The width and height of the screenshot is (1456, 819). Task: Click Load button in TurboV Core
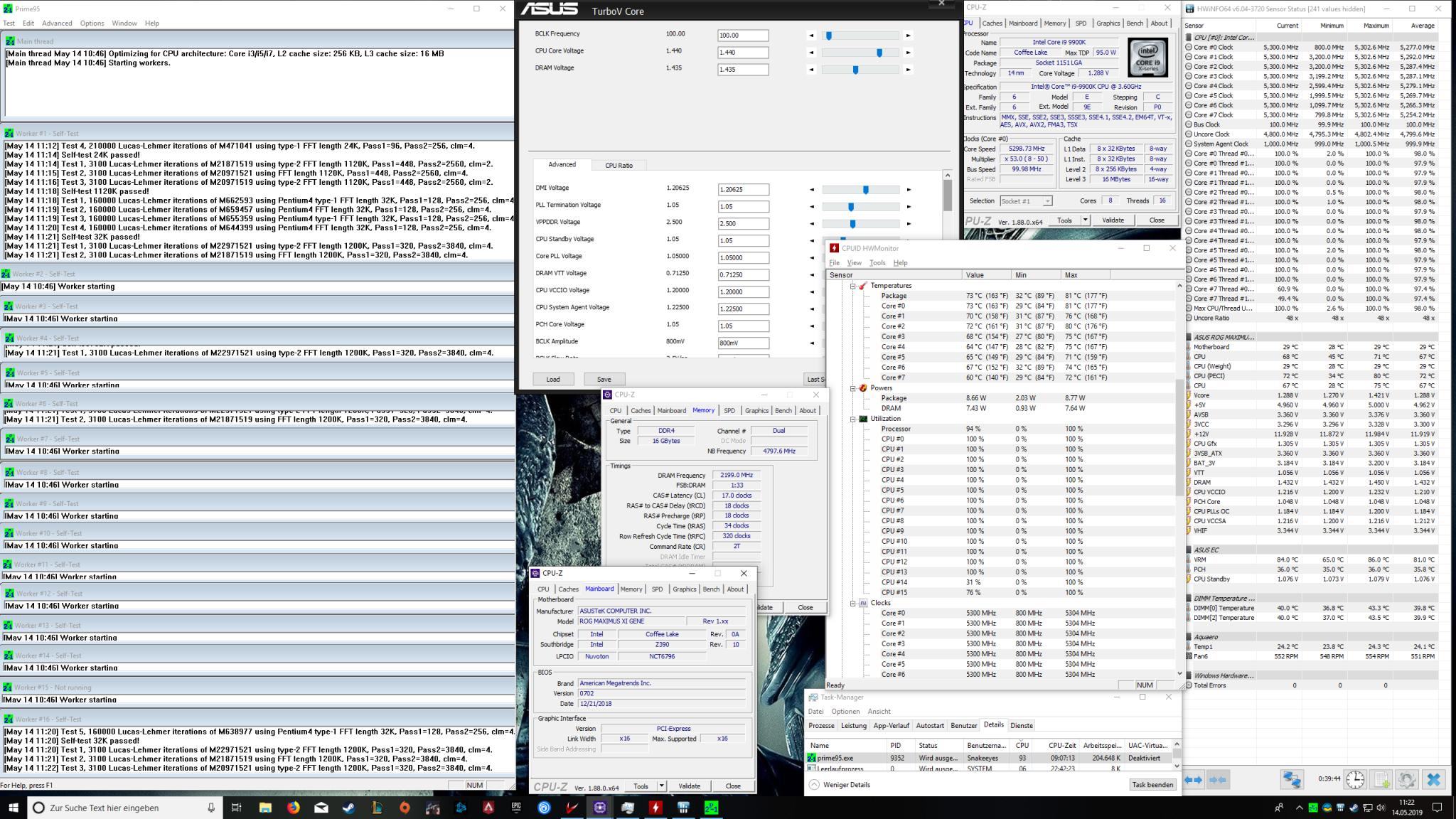tap(553, 379)
